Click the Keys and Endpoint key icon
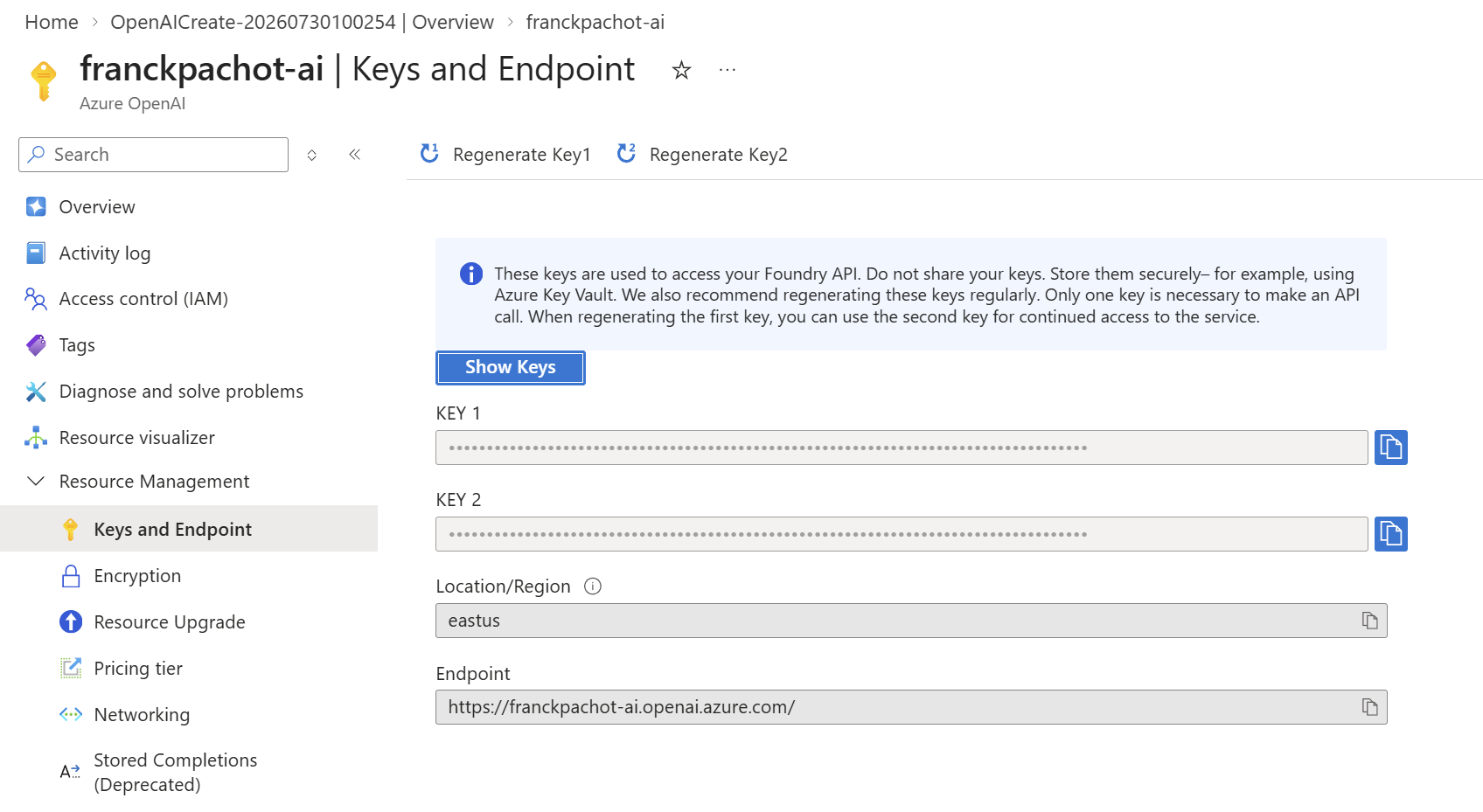The image size is (1483, 812). coord(71,530)
